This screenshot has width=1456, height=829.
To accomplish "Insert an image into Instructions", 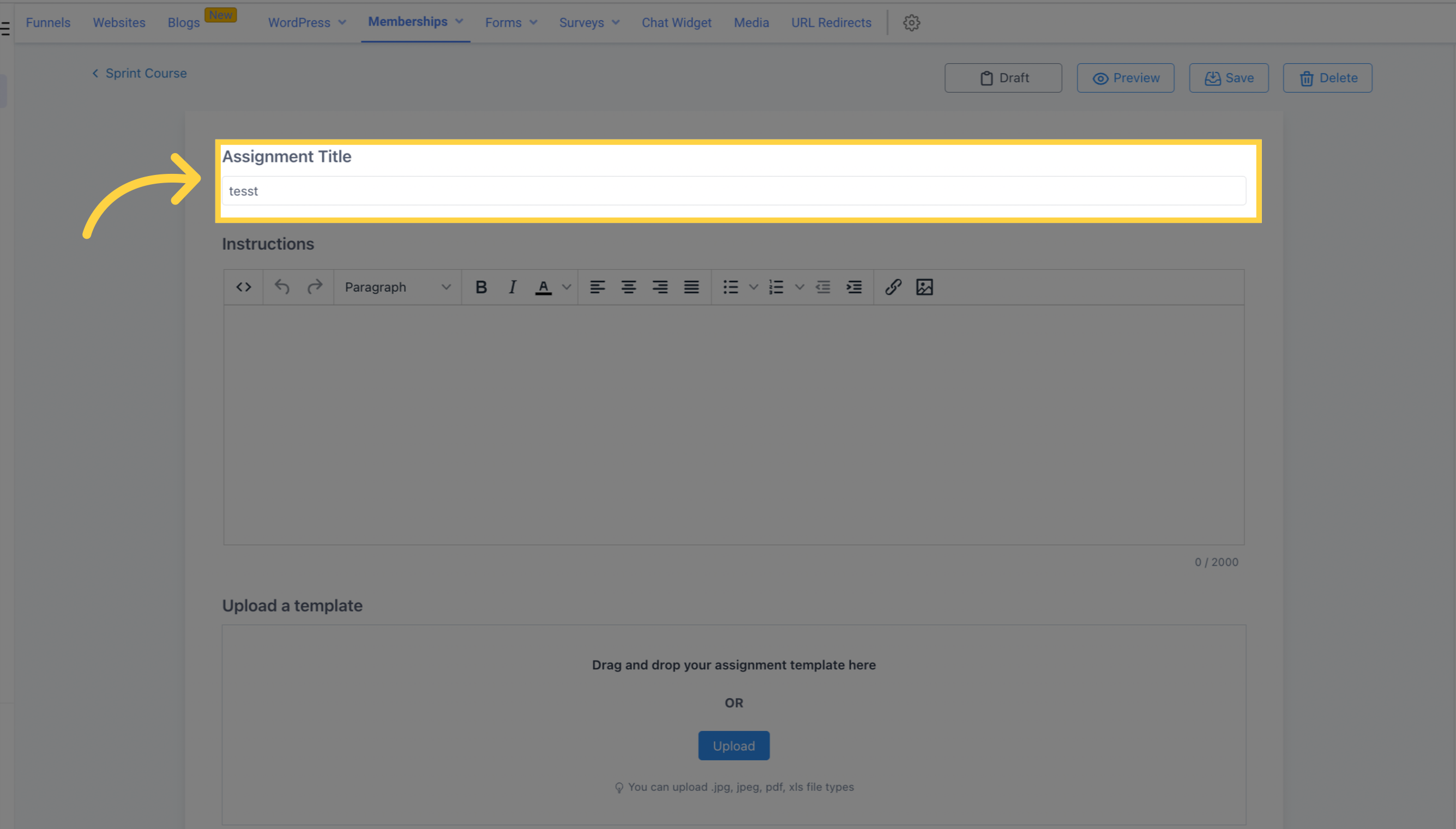I will [924, 287].
